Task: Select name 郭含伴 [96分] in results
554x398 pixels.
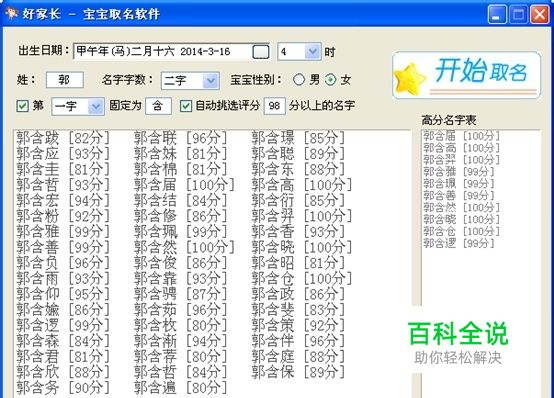Action: pyautogui.click(x=298, y=341)
